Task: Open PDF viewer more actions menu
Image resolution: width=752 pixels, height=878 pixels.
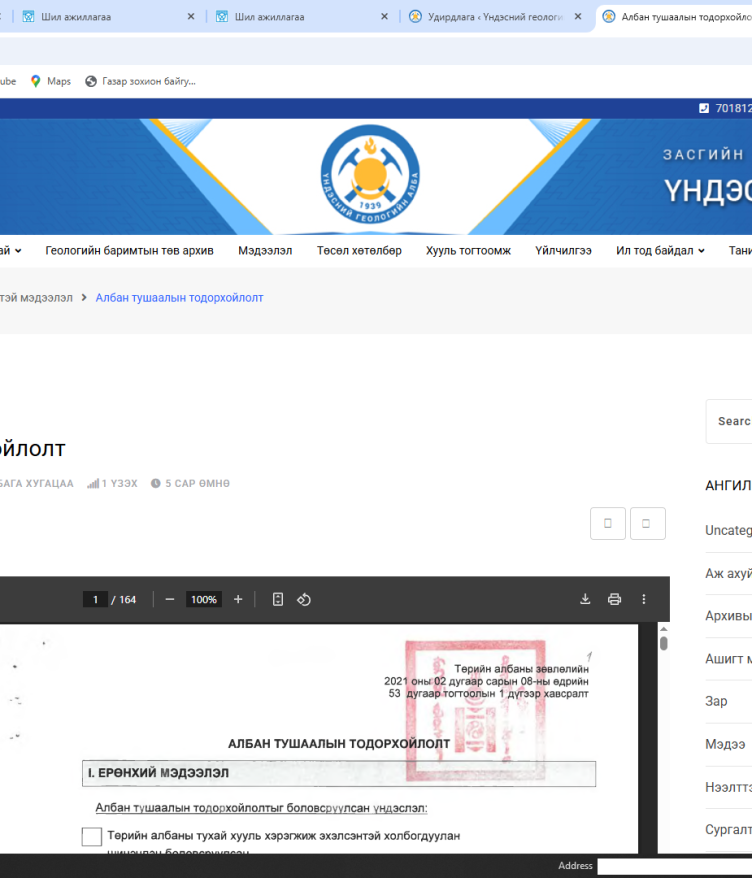Action: [x=644, y=599]
